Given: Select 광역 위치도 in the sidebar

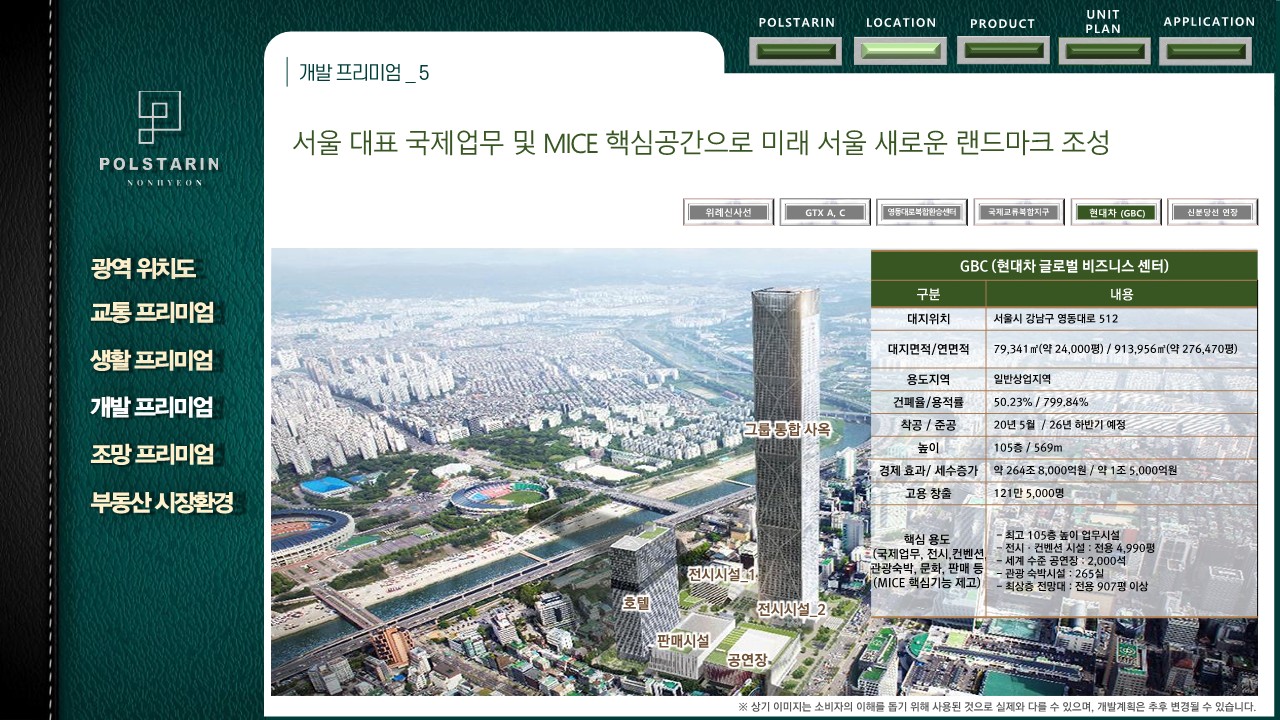Looking at the screenshot, I should [x=143, y=268].
